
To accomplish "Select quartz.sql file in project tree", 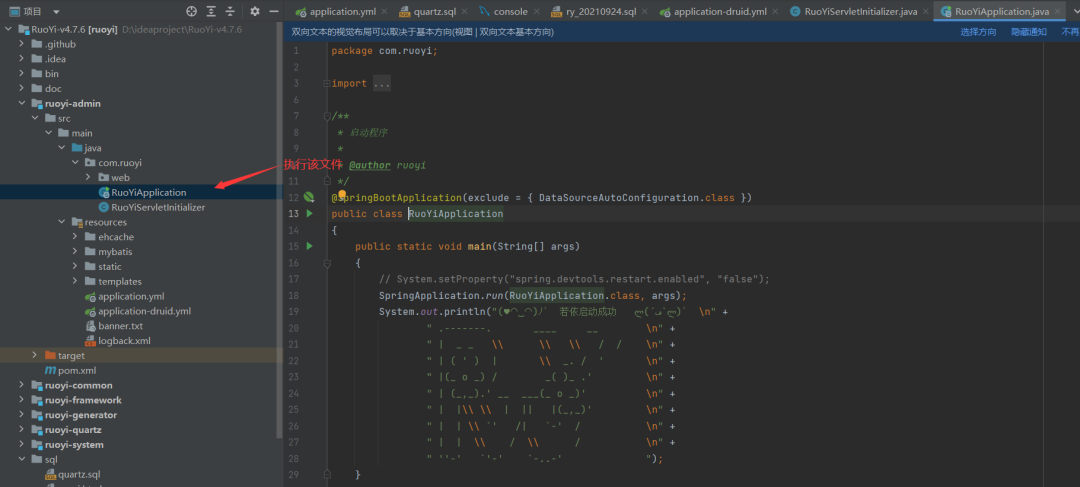I will [x=72, y=474].
